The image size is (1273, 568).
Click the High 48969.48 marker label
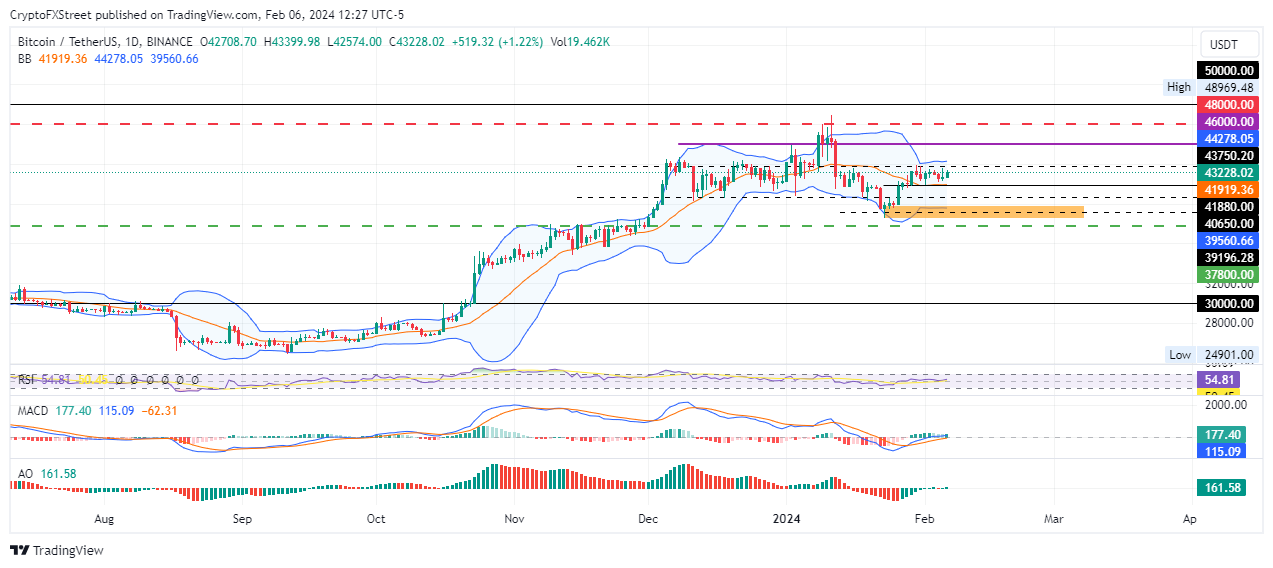pyautogui.click(x=1210, y=88)
